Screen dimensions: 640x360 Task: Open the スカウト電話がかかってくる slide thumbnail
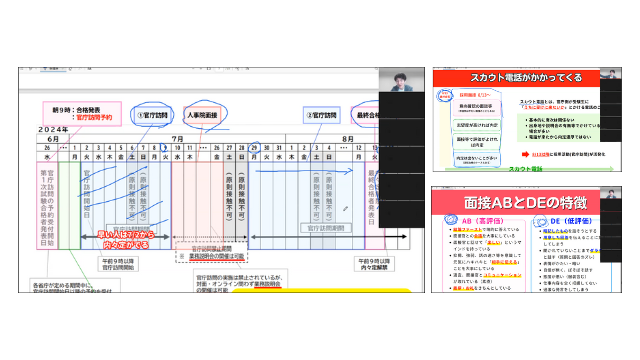tap(527, 119)
